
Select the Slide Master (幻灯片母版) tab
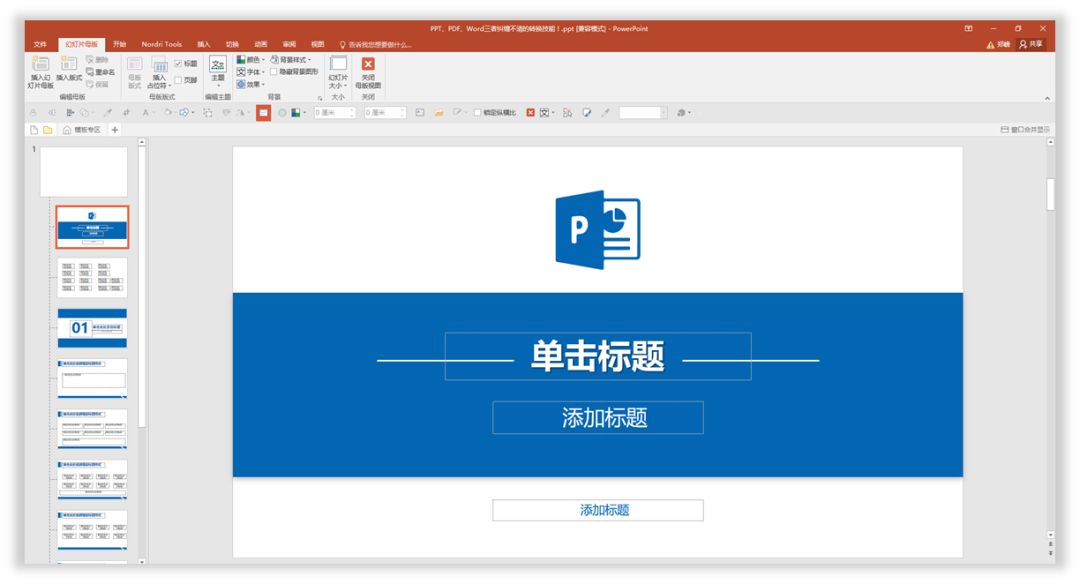(x=81, y=44)
